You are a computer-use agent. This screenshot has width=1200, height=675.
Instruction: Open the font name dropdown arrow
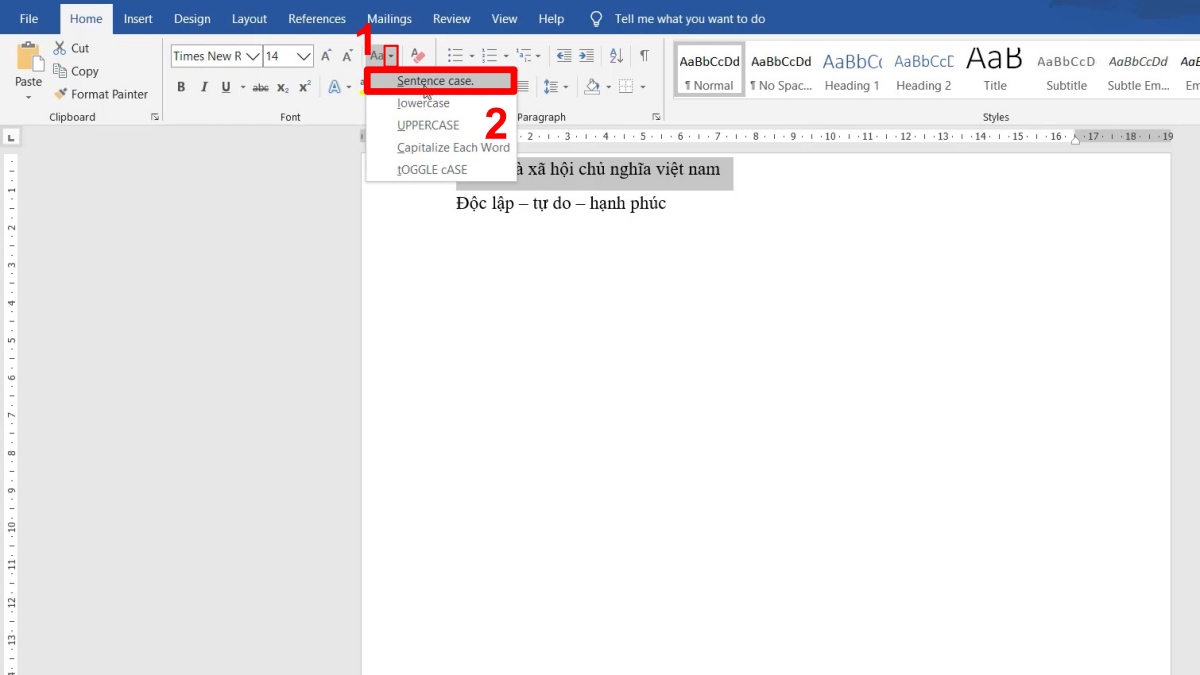tap(253, 56)
